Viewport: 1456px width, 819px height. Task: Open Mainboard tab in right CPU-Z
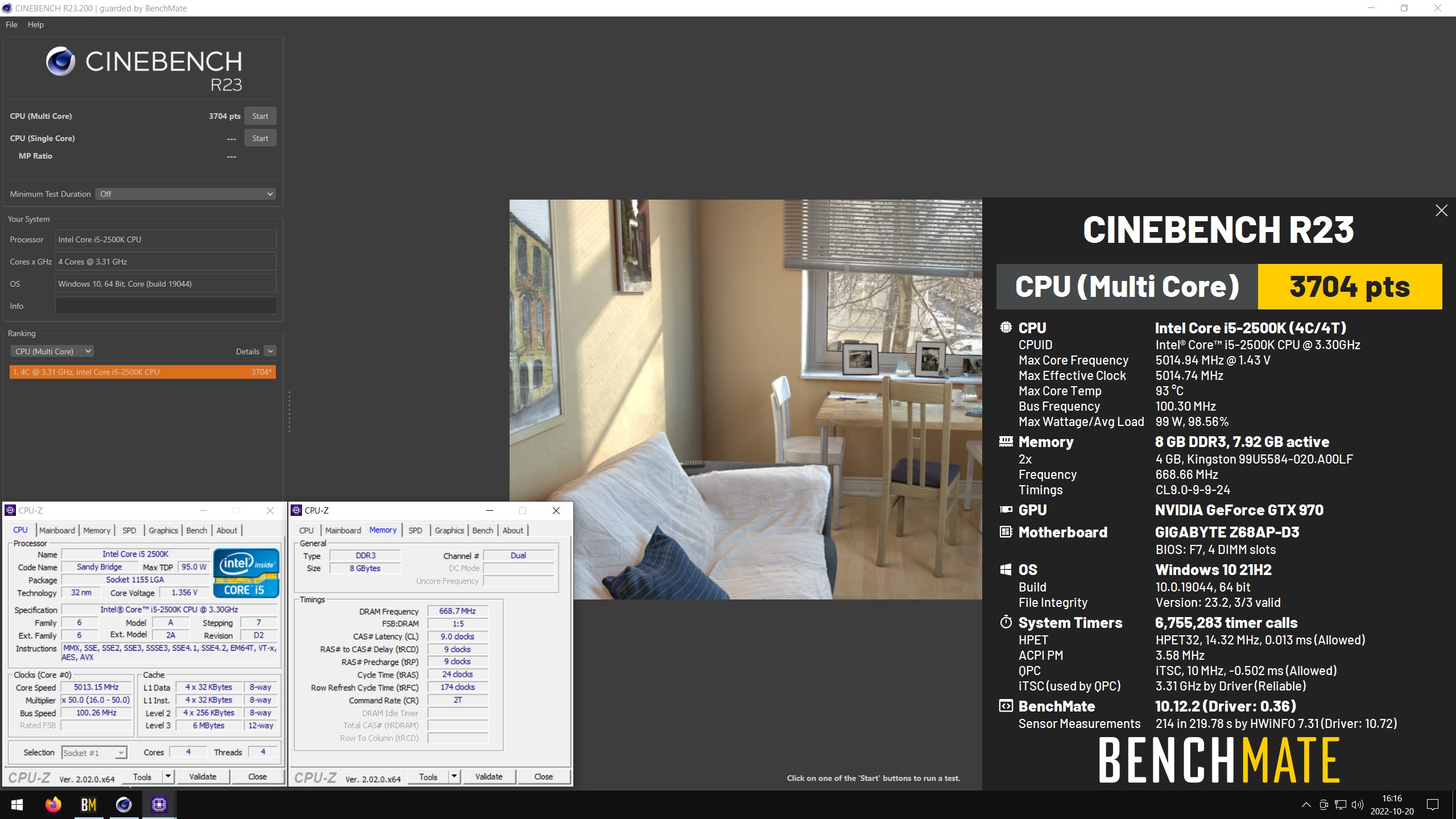click(343, 530)
